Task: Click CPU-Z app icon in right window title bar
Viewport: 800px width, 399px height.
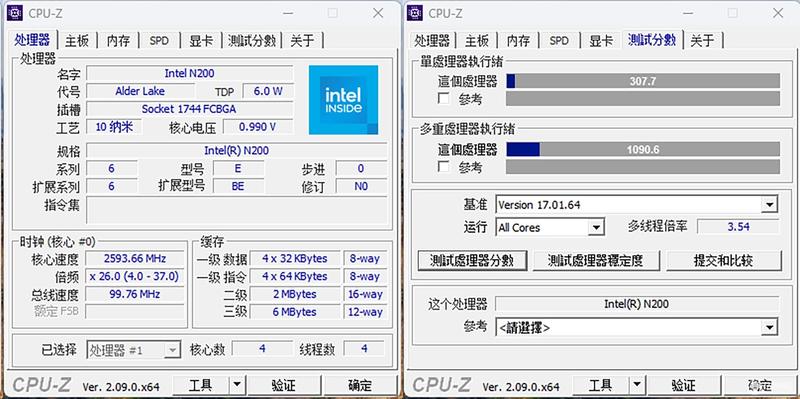Action: pyautogui.click(x=415, y=13)
